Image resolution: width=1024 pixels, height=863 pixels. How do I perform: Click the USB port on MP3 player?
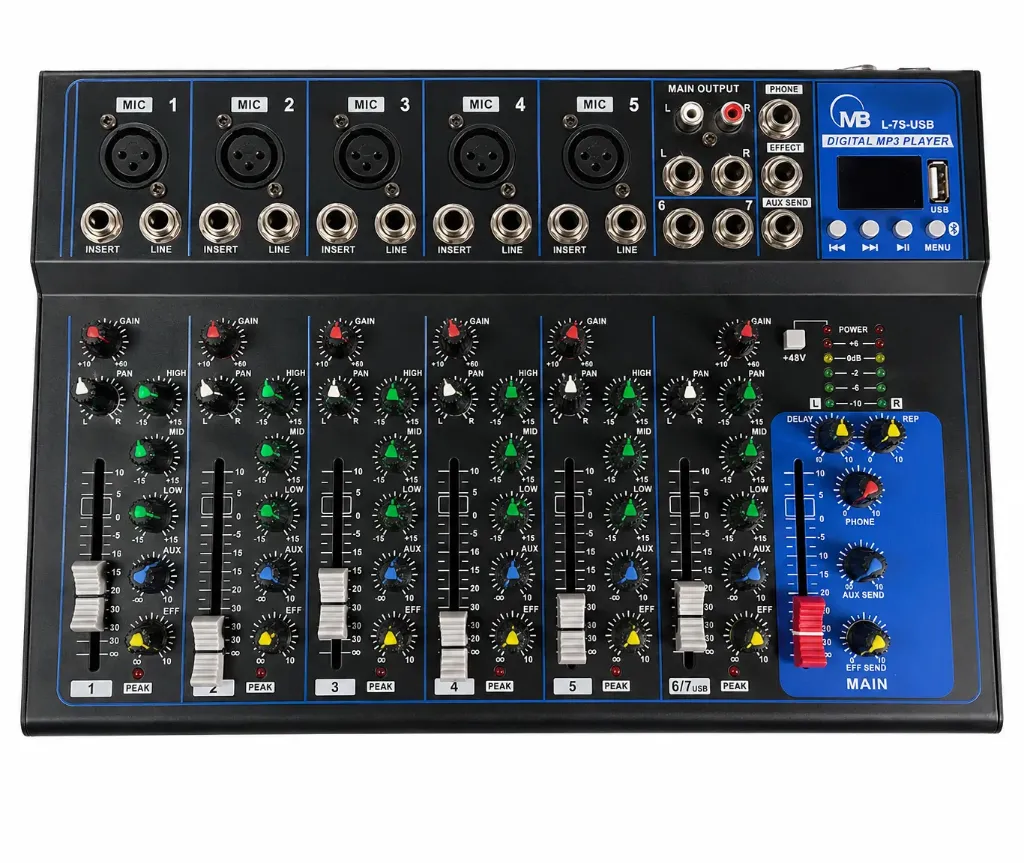[x=938, y=182]
